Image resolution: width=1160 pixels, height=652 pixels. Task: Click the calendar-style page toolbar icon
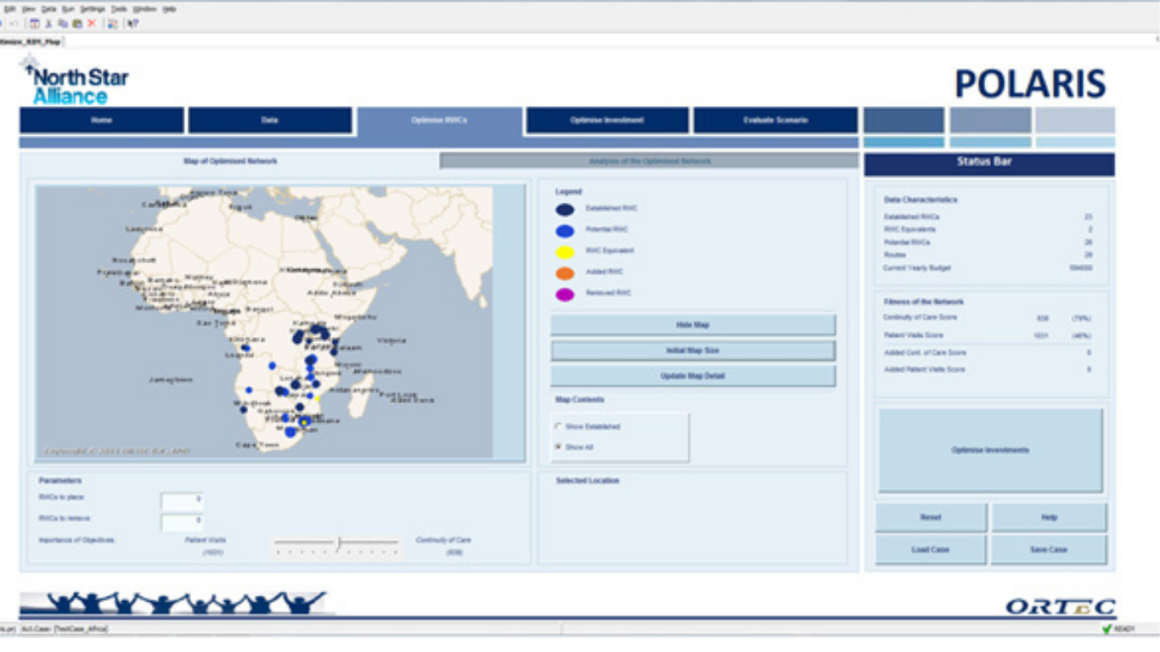(x=34, y=24)
